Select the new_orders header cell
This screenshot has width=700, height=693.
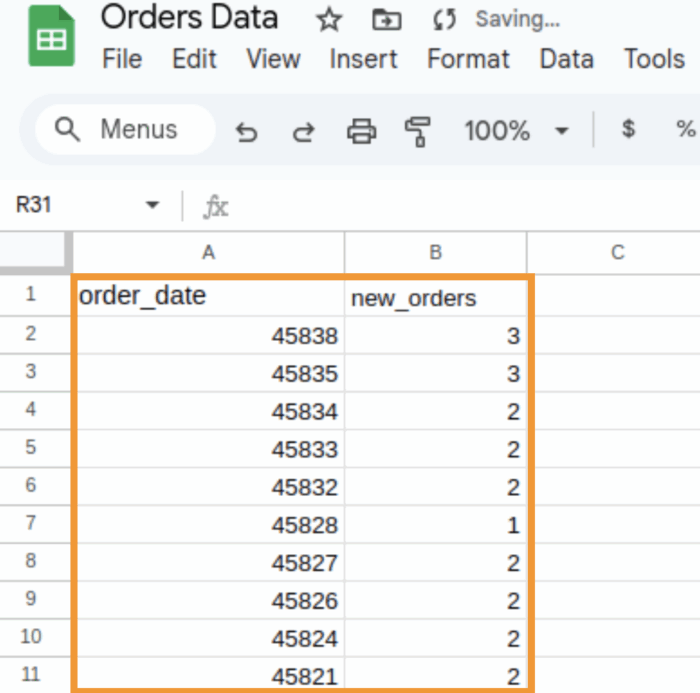point(436,296)
